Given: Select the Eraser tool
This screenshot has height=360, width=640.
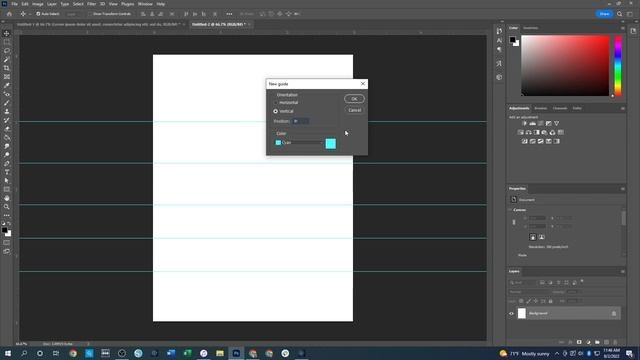Looking at the screenshot, I should point(7,129).
